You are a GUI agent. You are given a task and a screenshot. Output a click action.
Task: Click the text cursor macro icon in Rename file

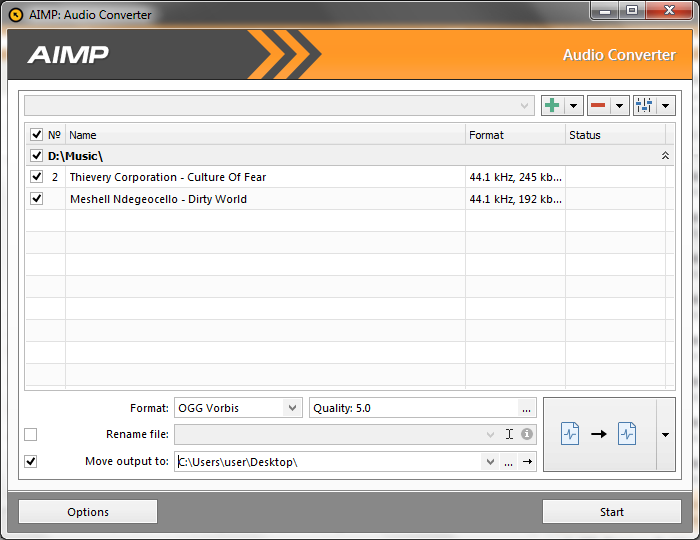[x=509, y=434]
